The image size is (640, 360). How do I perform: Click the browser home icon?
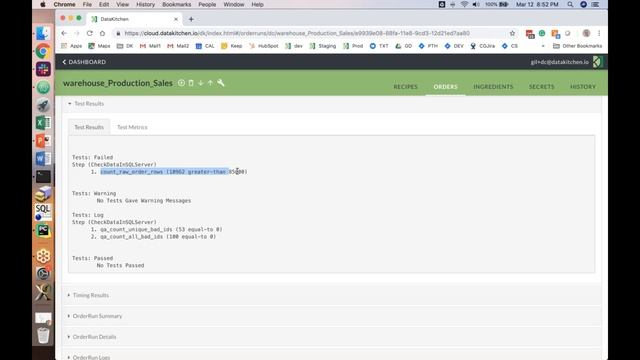102,33
